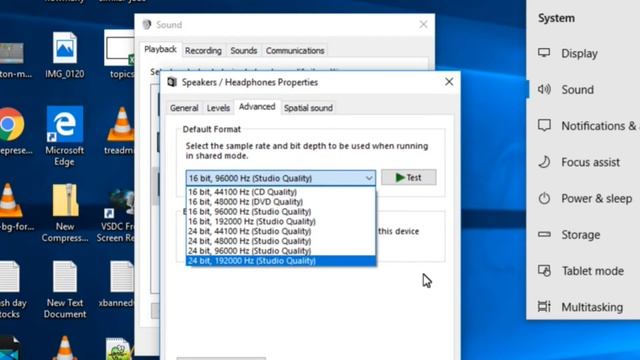Open the IMG_0120 image file icon
Viewport: 640px width, 360px height.
(x=65, y=48)
